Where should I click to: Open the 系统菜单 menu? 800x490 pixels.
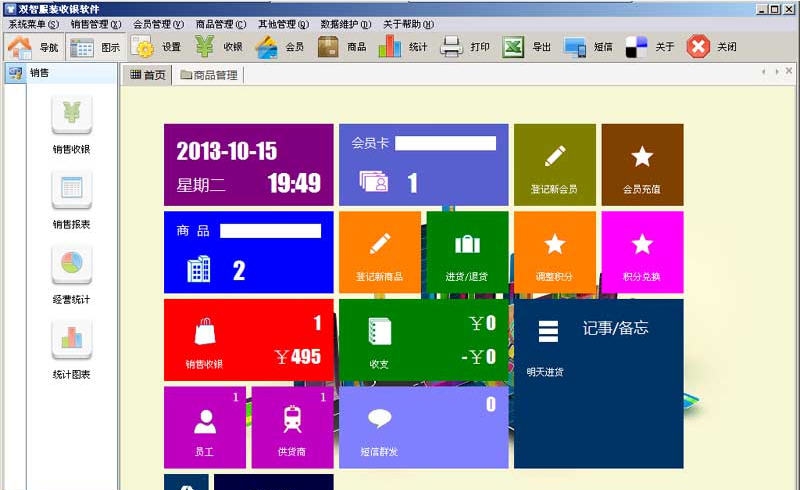coord(34,24)
